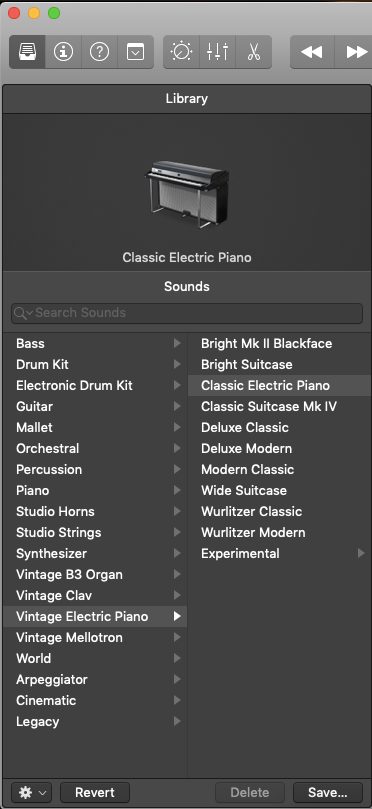Open the gear action menu
The width and height of the screenshot is (372, 809).
[x=31, y=792]
